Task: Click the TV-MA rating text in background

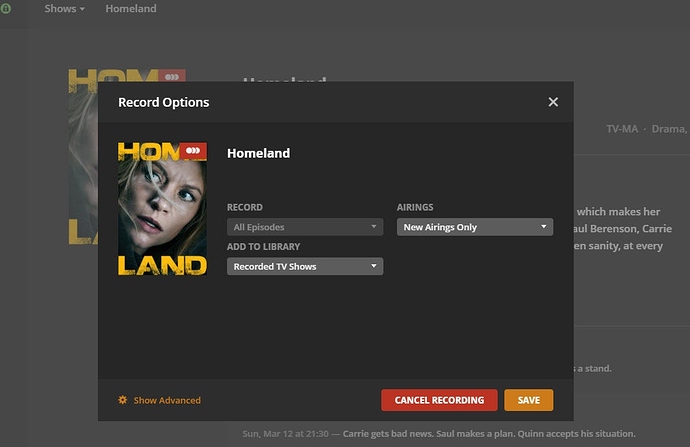Action: pyautogui.click(x=622, y=129)
